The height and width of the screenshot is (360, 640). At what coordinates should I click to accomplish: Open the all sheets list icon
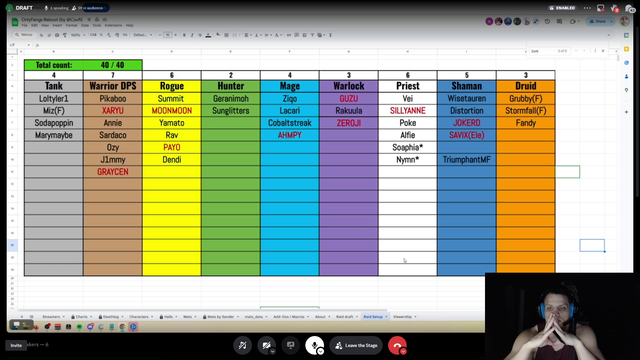point(31,317)
